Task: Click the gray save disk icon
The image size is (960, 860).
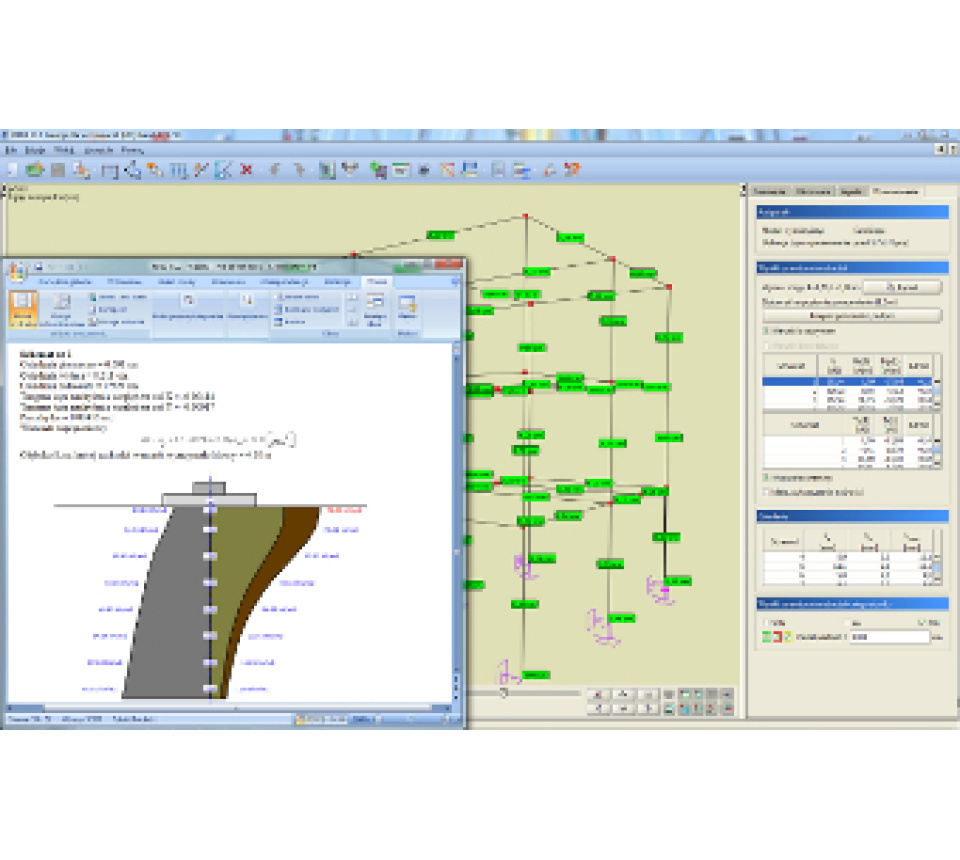Action: 58,170
